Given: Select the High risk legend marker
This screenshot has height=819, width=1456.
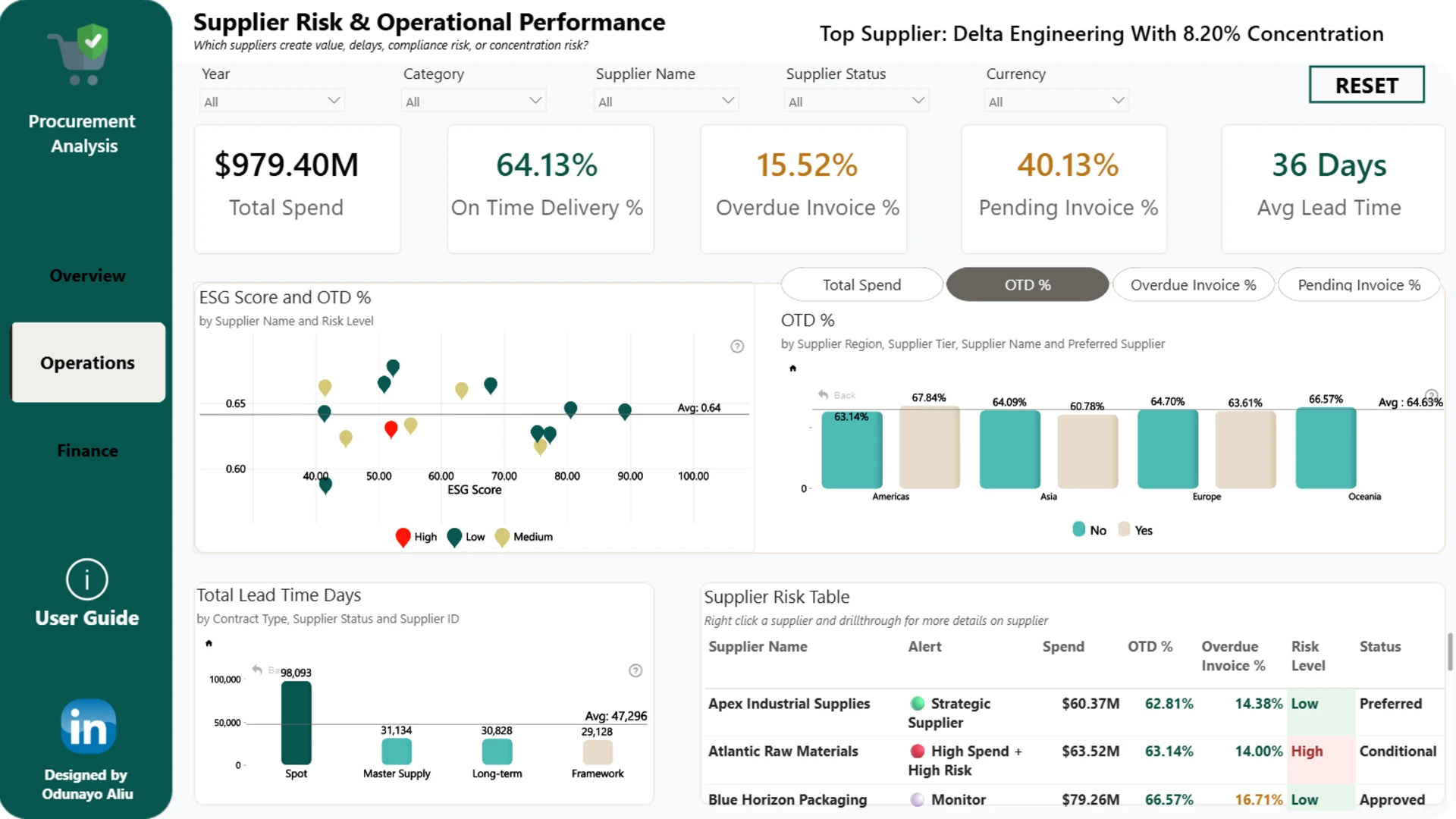Looking at the screenshot, I should point(403,537).
